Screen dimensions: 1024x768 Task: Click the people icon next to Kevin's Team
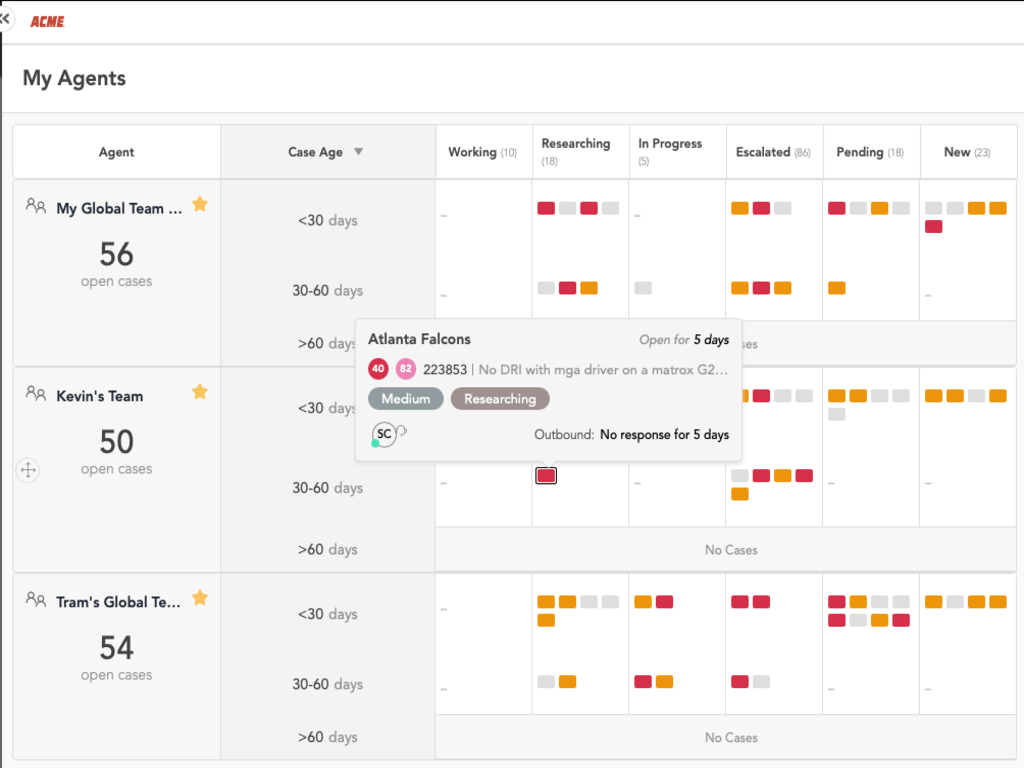click(x=36, y=394)
